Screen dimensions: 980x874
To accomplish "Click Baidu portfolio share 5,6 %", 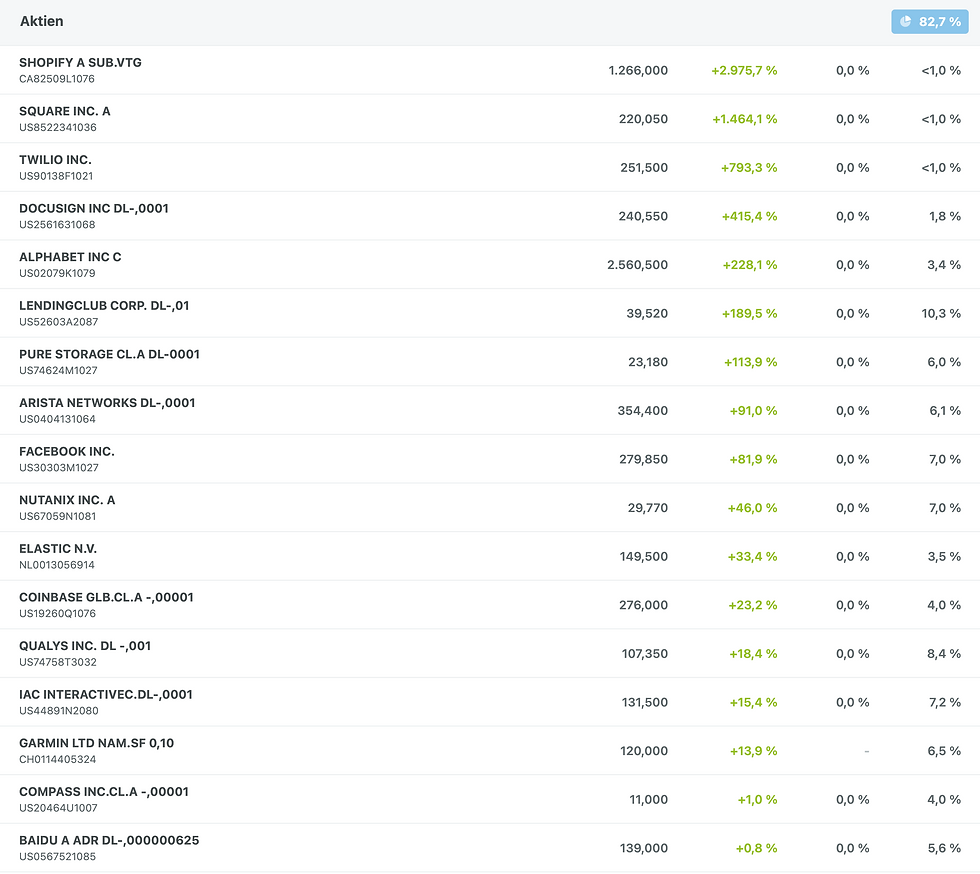I will tap(944, 848).
